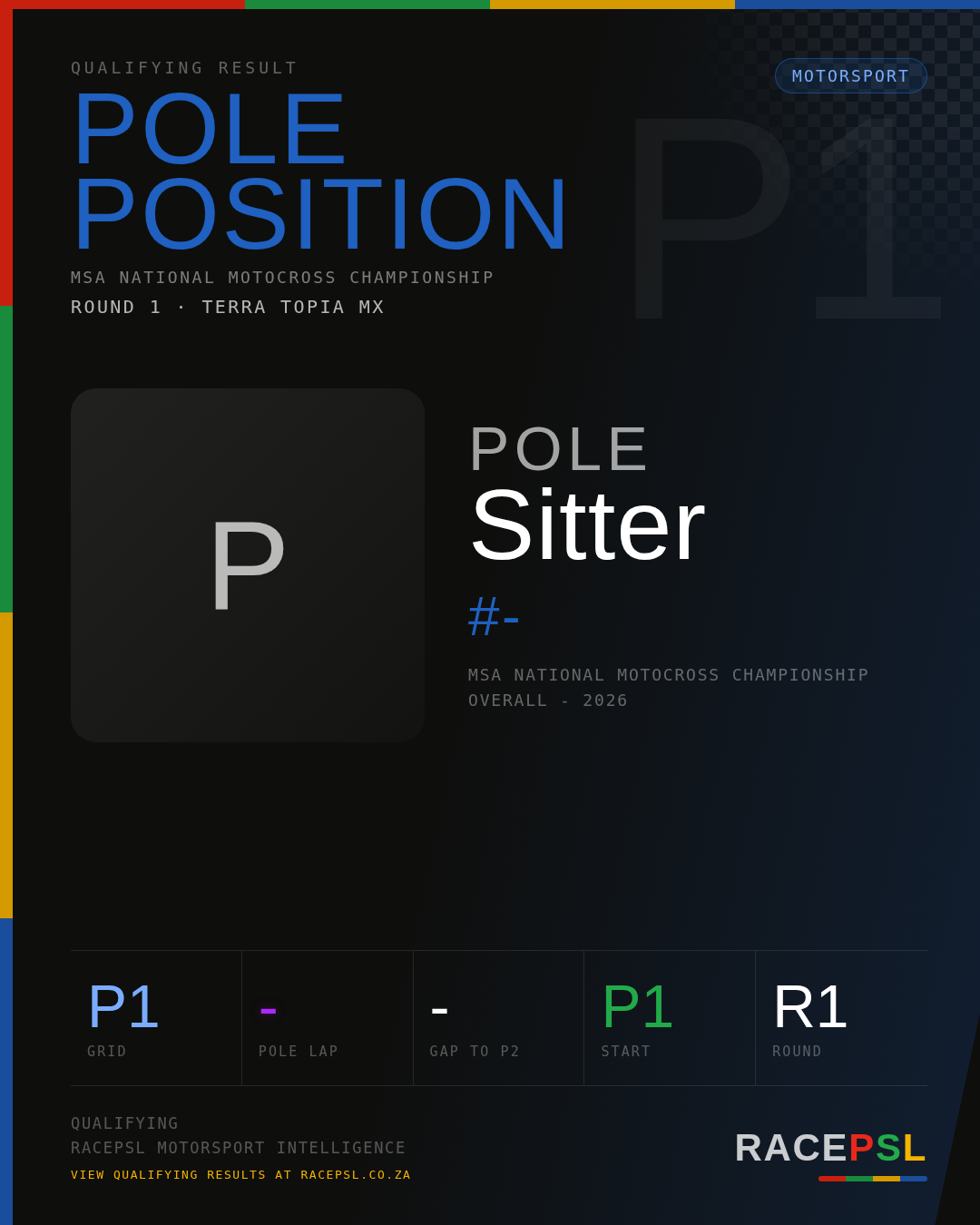Click the GAP TO P2 stat cell
Image resolution: width=980 pixels, height=1225 pixels.
(x=498, y=1018)
